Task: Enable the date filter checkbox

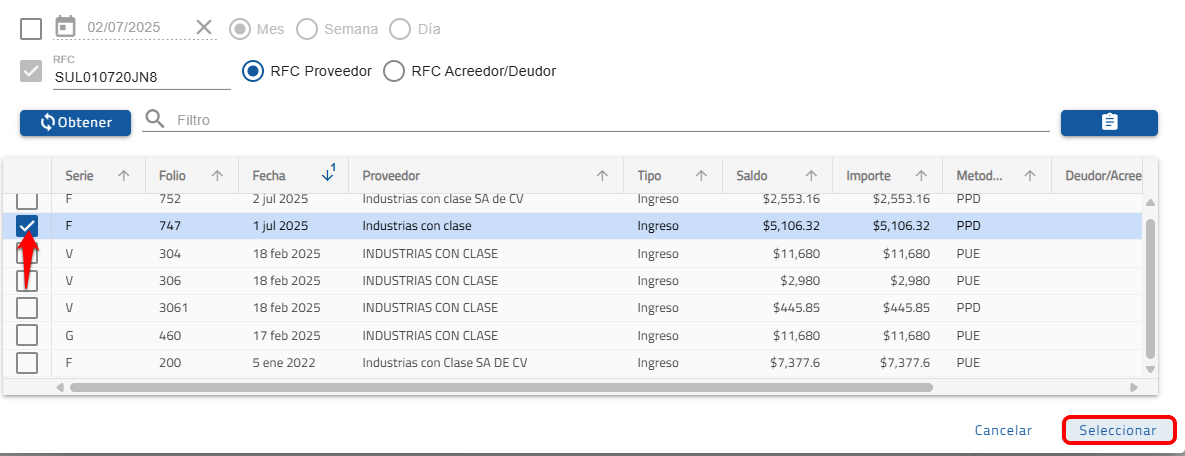Action: (x=31, y=29)
